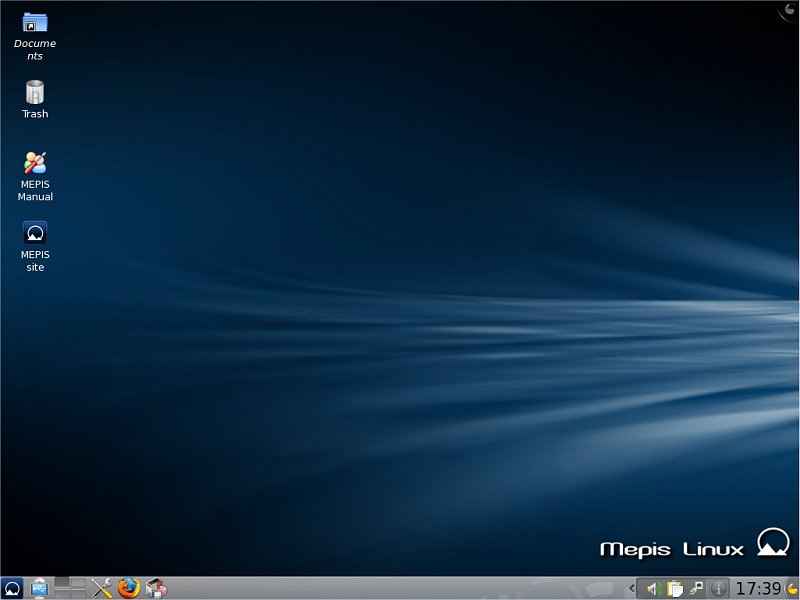This screenshot has height=600, width=800.
Task: Open Klipper clipboard tray icon
Action: pyautogui.click(x=674, y=589)
